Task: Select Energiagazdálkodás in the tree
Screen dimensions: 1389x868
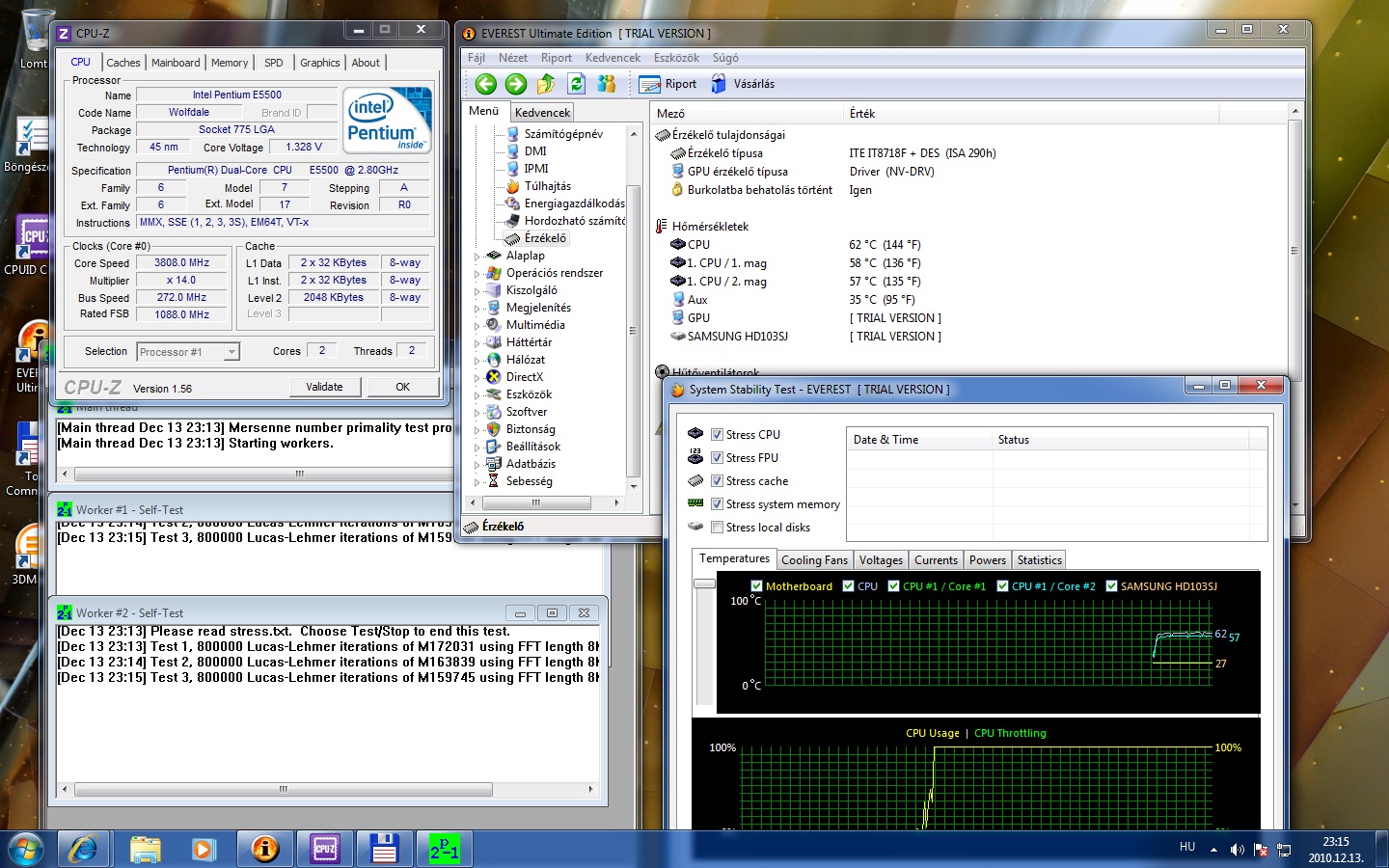Action: [x=574, y=203]
